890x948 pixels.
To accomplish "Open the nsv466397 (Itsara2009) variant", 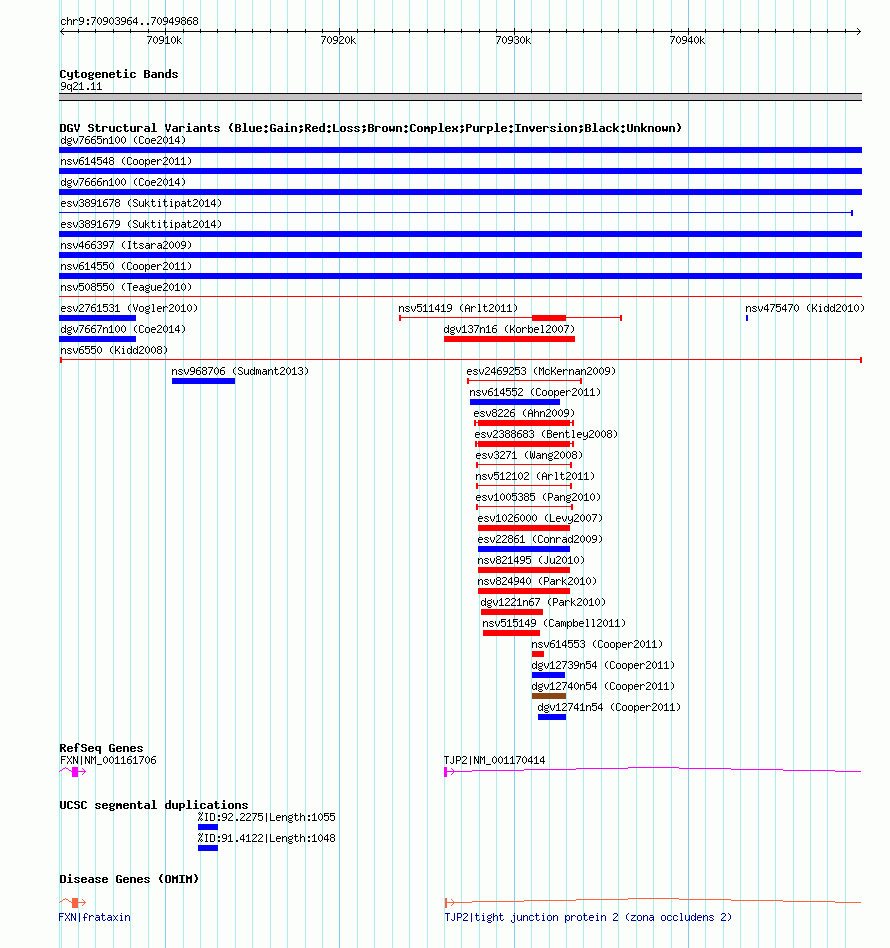I will coord(460,255).
